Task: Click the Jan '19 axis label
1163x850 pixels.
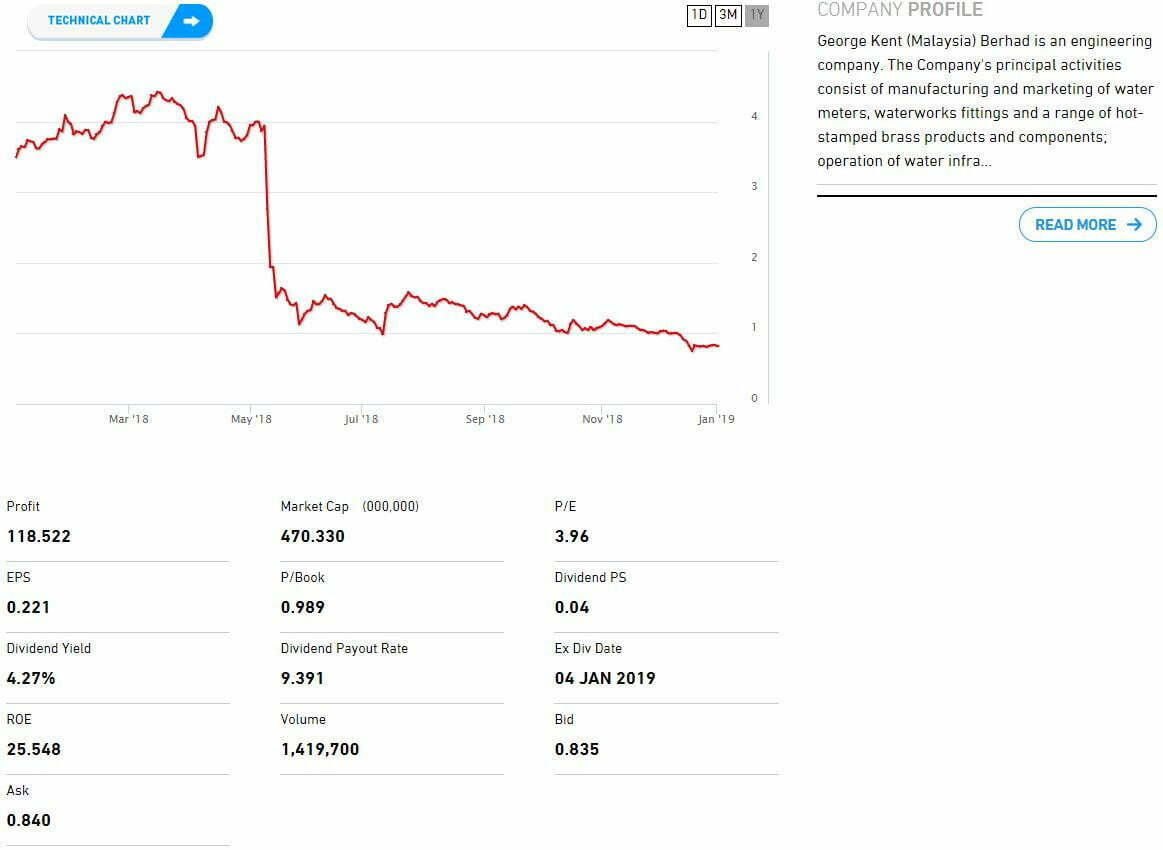Action: (716, 419)
